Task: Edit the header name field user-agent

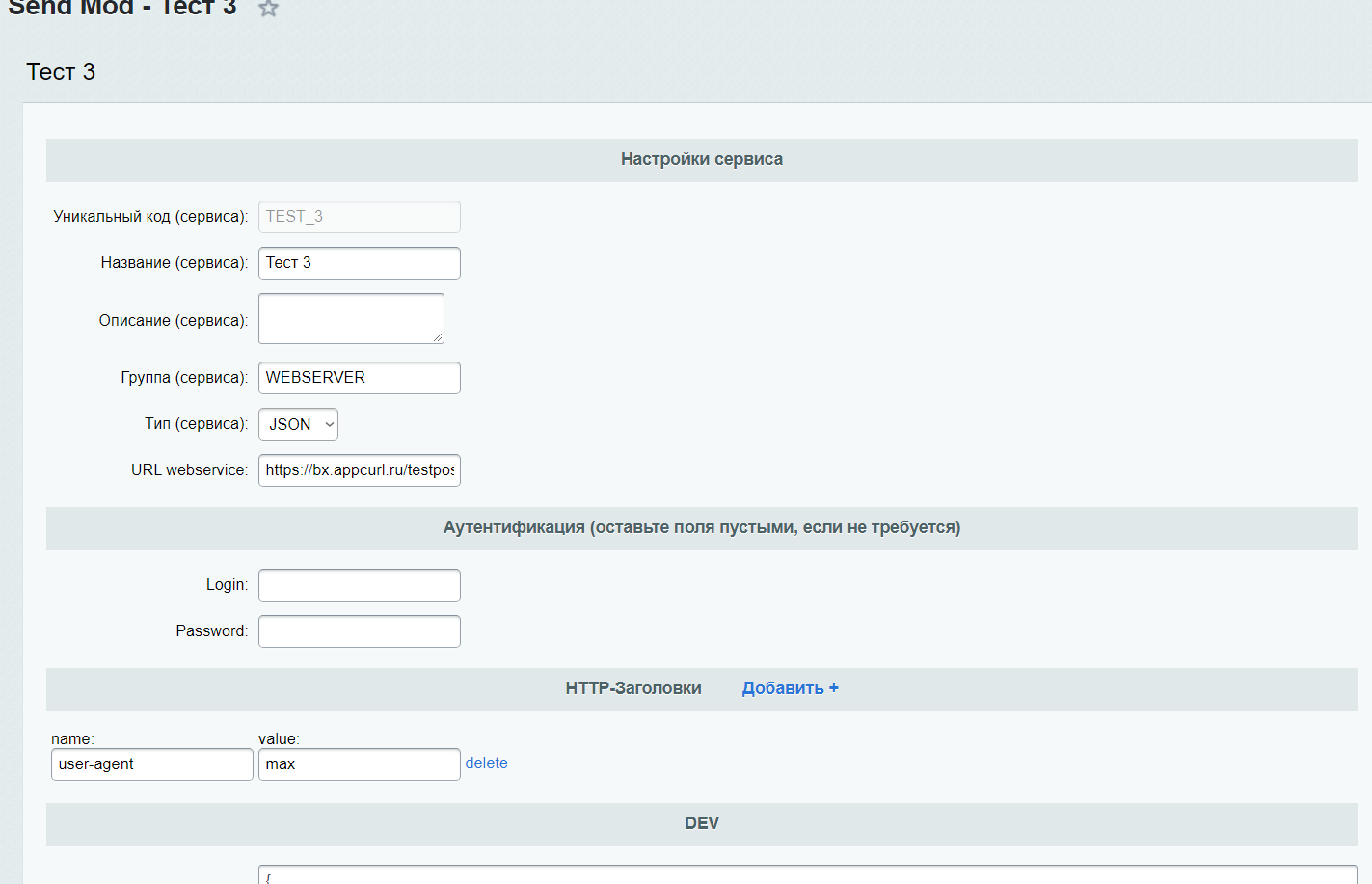Action: click(152, 764)
